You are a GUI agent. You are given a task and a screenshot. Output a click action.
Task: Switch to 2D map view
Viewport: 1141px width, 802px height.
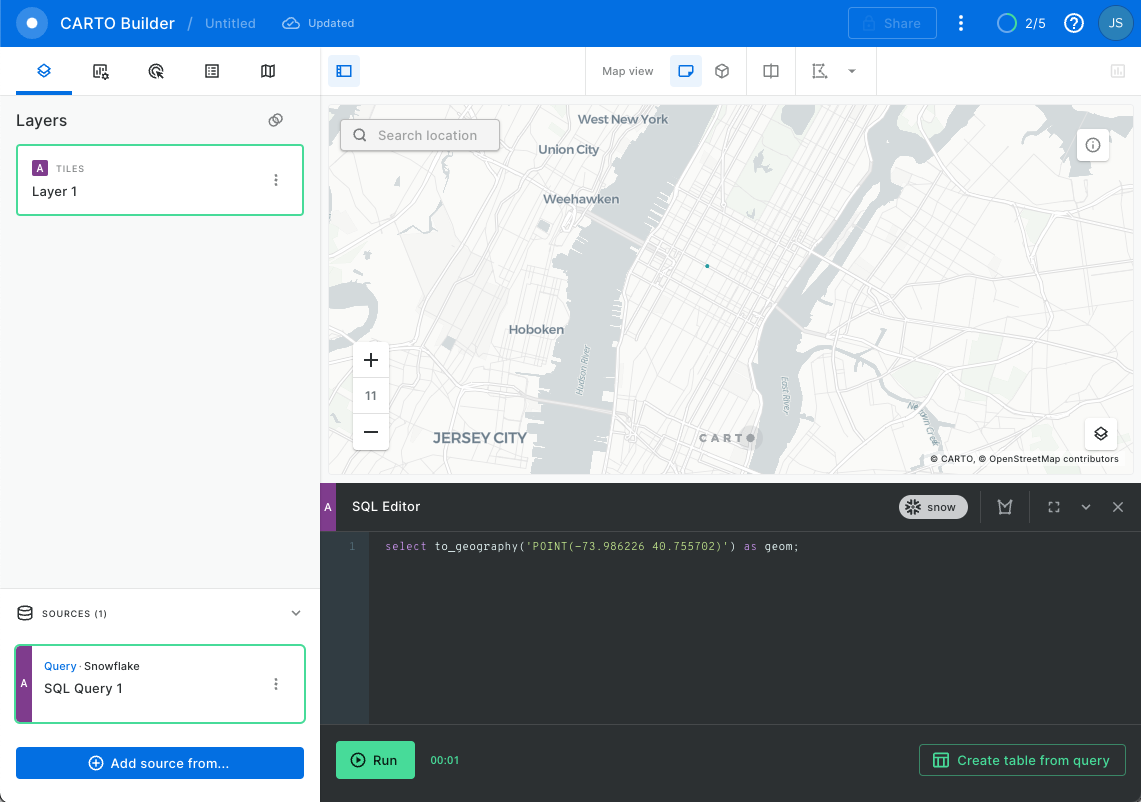tap(686, 71)
